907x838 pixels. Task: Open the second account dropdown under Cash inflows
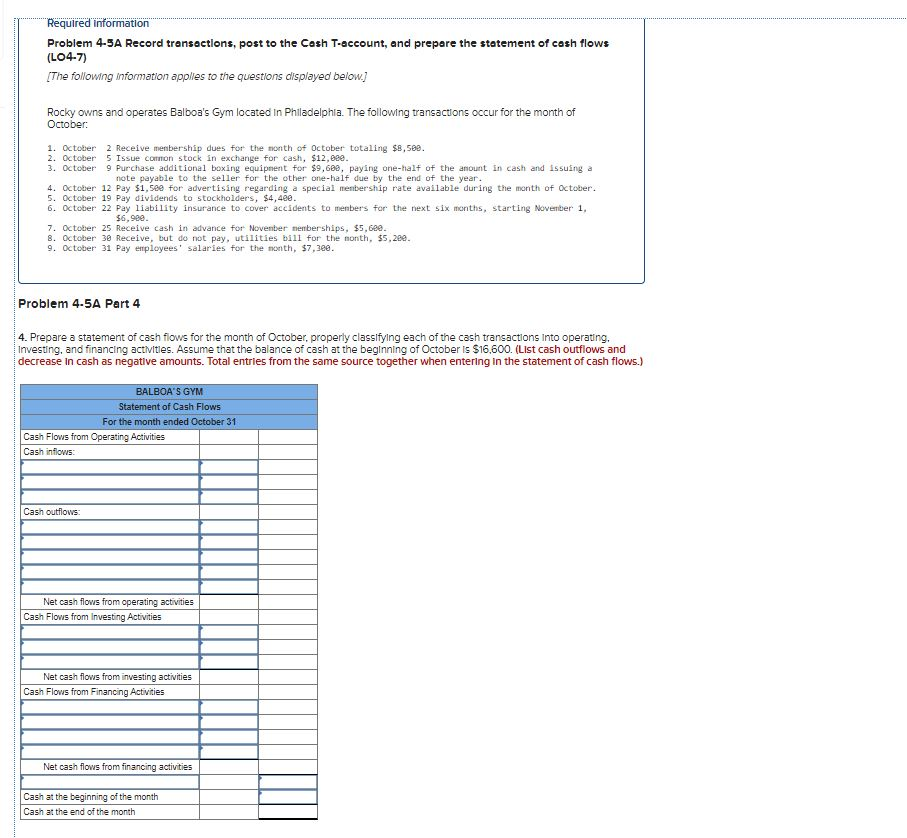[110, 482]
